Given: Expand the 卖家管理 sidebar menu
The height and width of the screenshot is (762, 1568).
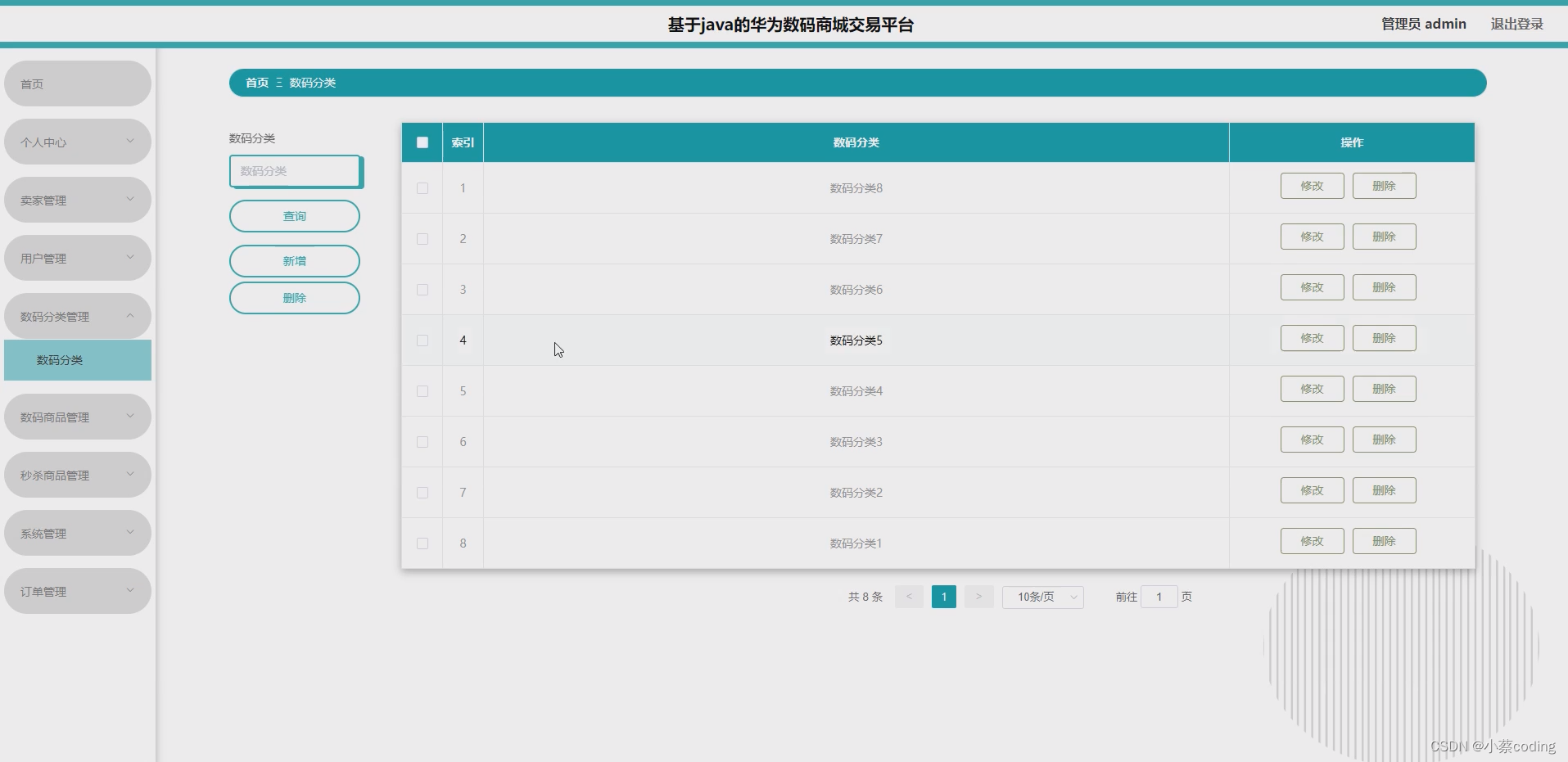Looking at the screenshot, I should point(78,200).
